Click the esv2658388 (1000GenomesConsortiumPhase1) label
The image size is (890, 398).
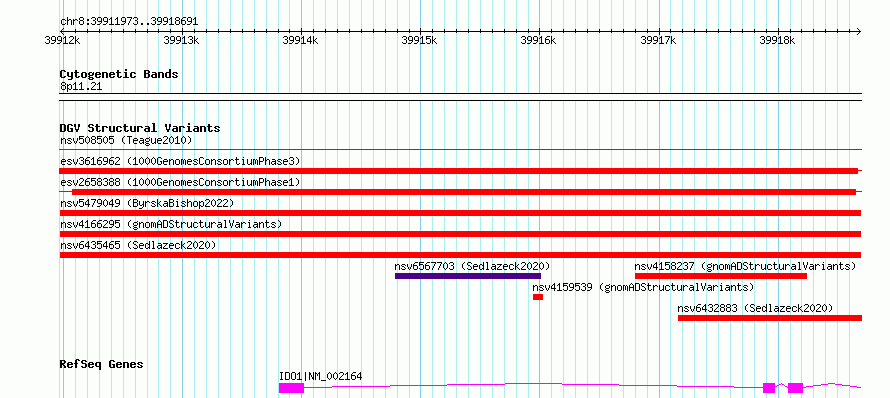180,182
